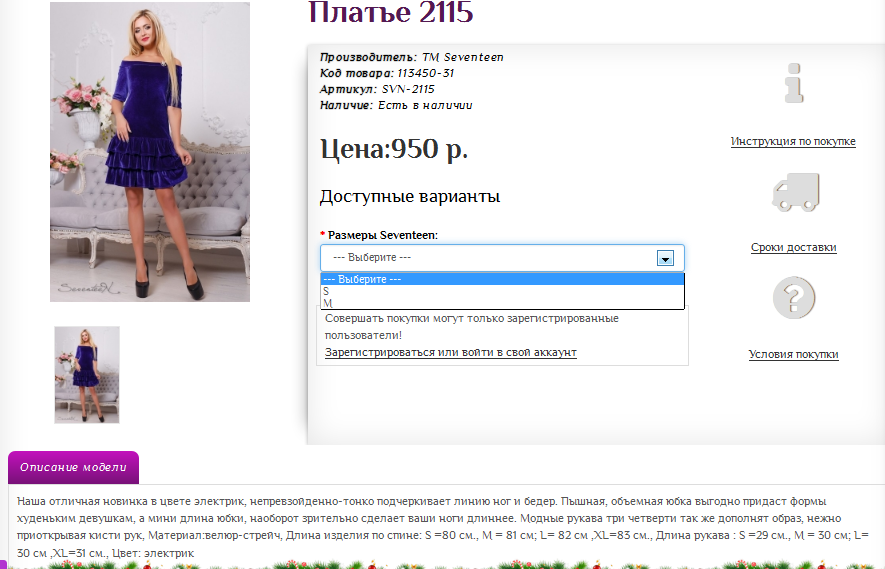Open the Условия покупки link
885x569 pixels.
(x=794, y=354)
